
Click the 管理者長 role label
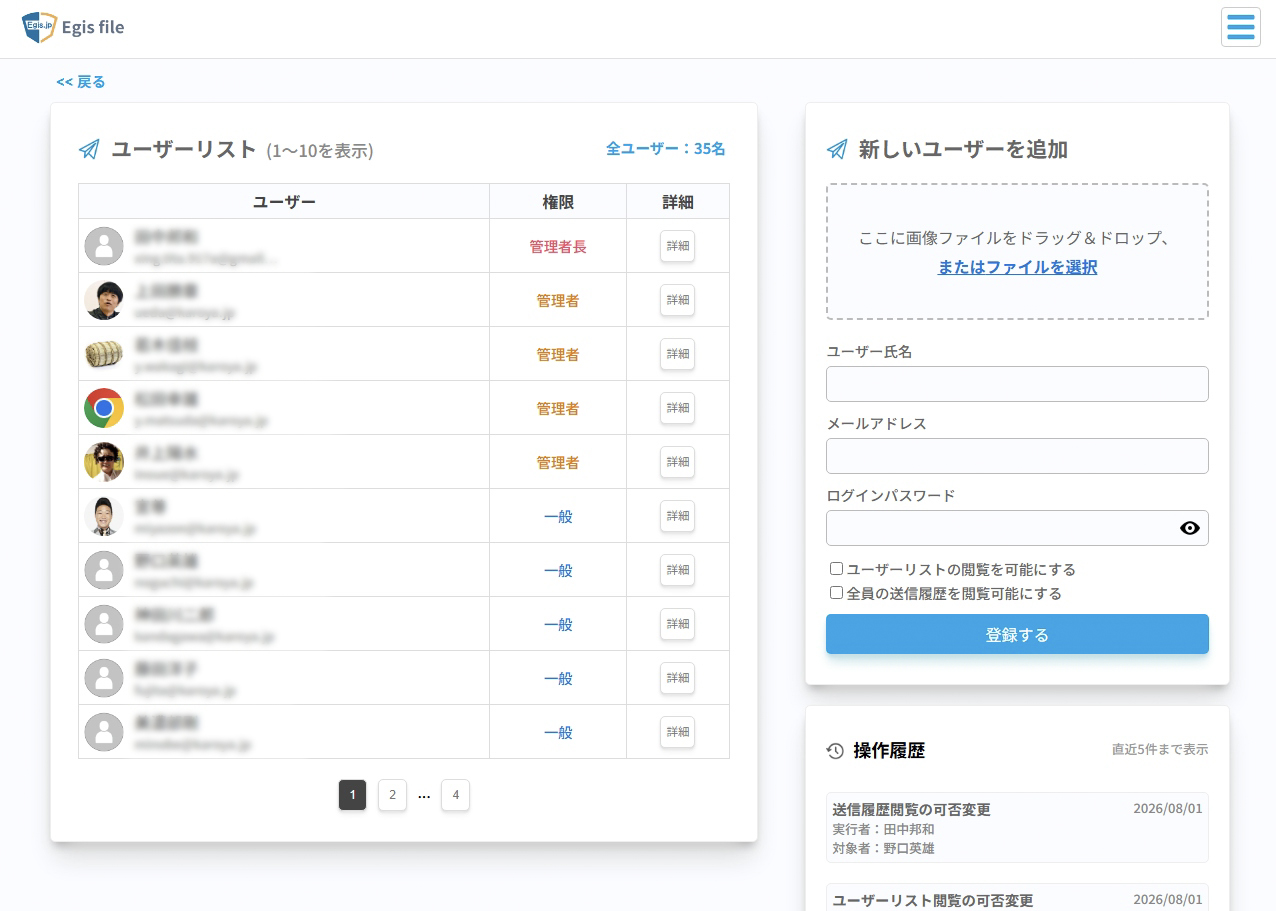[x=558, y=246]
